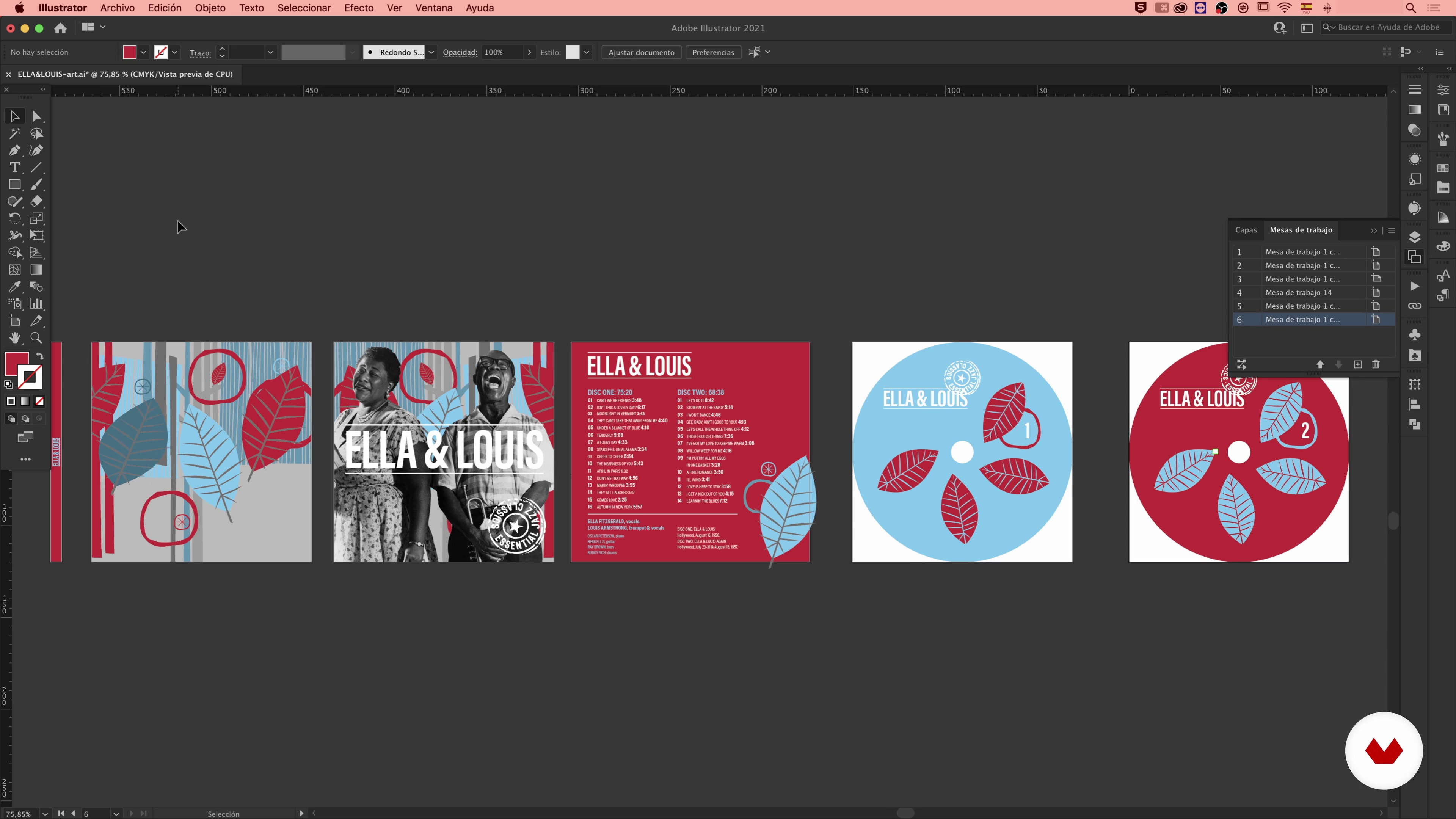Select the Curvature tool
The image size is (1456, 819).
pos(36,151)
